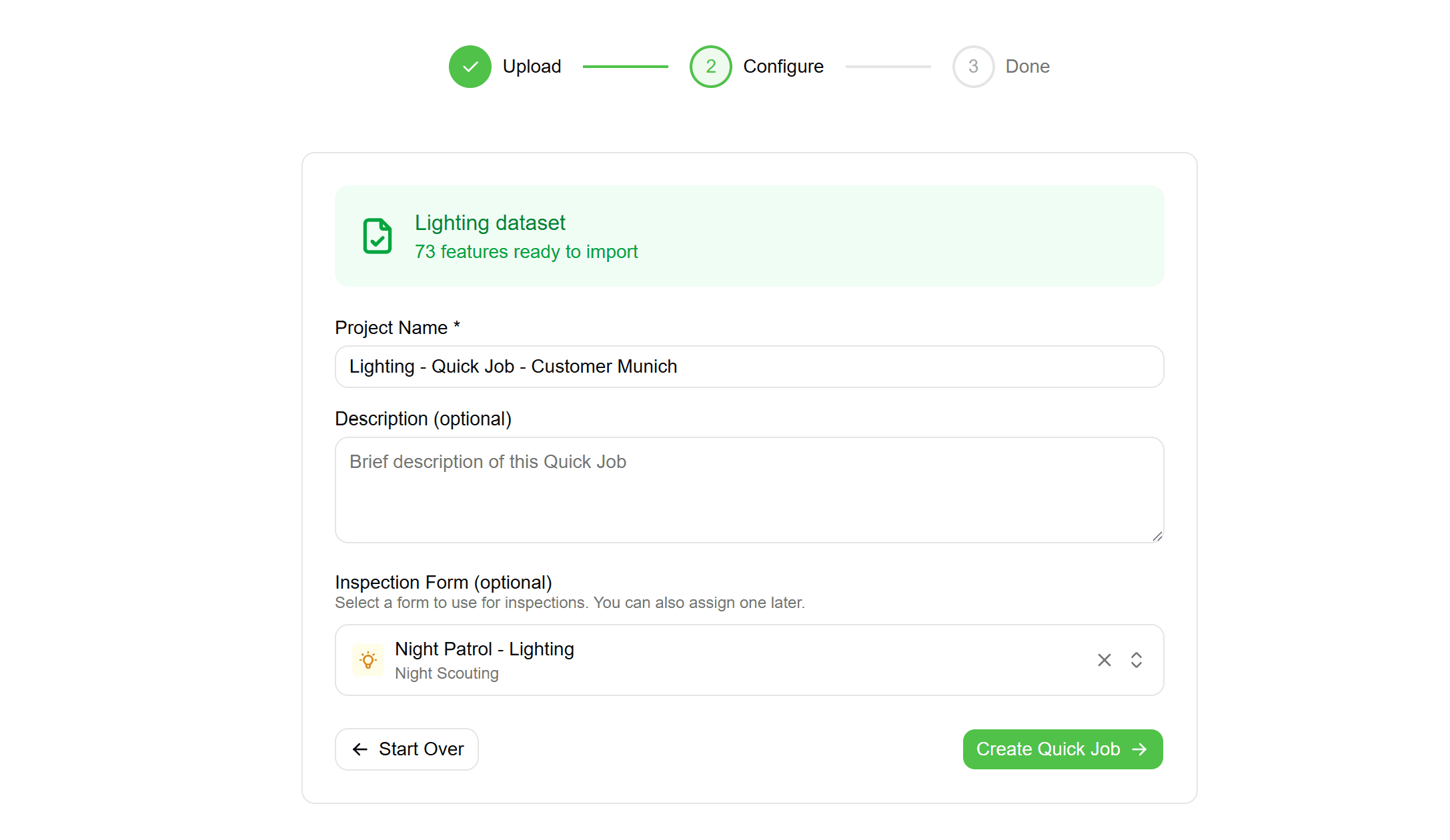Screen dimensions: 1450x840
Task: Click the Configure step number 2 circle
Action: [x=710, y=67]
